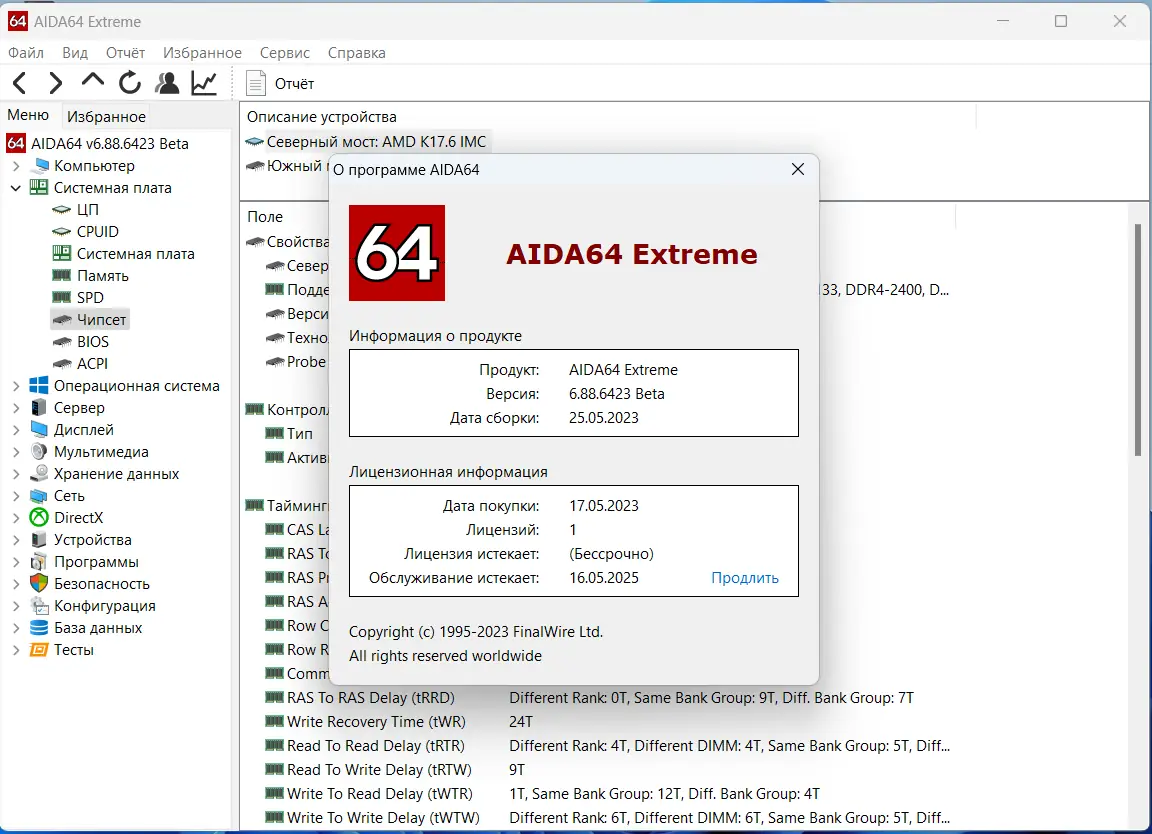Image resolution: width=1152 pixels, height=834 pixels.
Task: Open the Сервис menu
Action: [x=284, y=53]
